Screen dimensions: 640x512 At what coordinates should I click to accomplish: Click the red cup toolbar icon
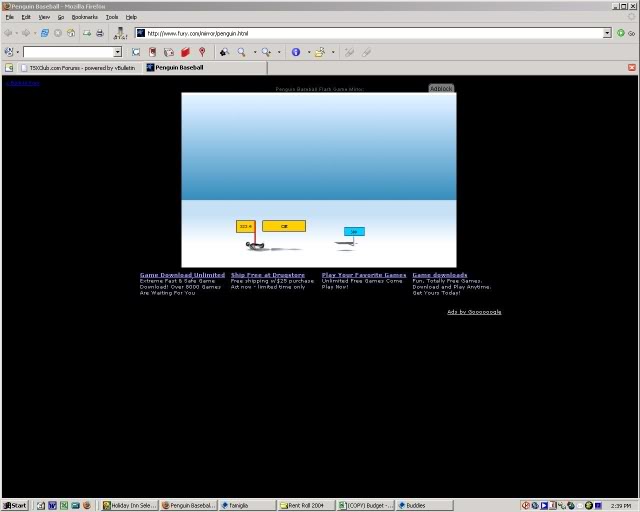(152, 52)
